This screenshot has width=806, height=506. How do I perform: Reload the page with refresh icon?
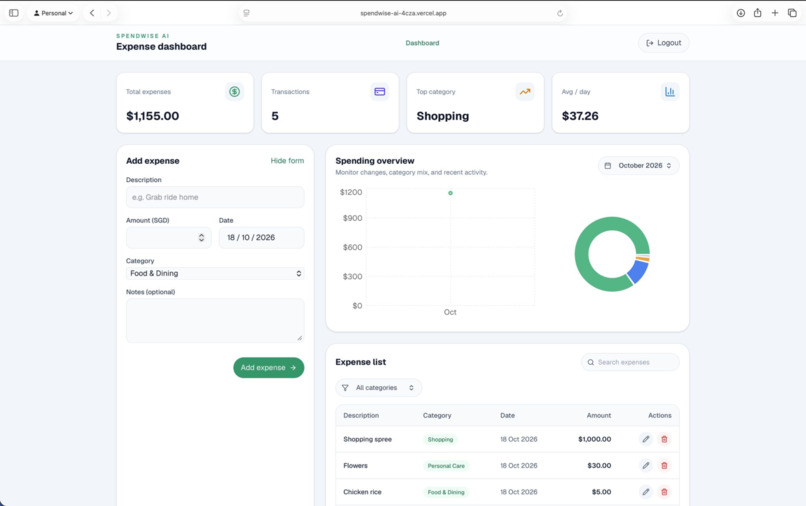[x=560, y=13]
